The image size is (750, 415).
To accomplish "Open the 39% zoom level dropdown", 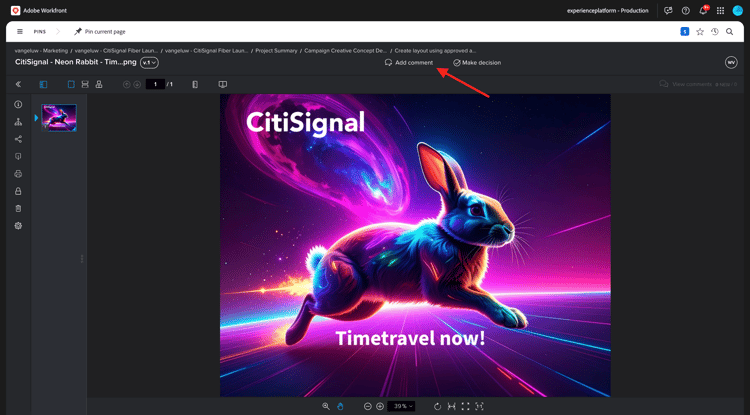I will click(x=401, y=406).
